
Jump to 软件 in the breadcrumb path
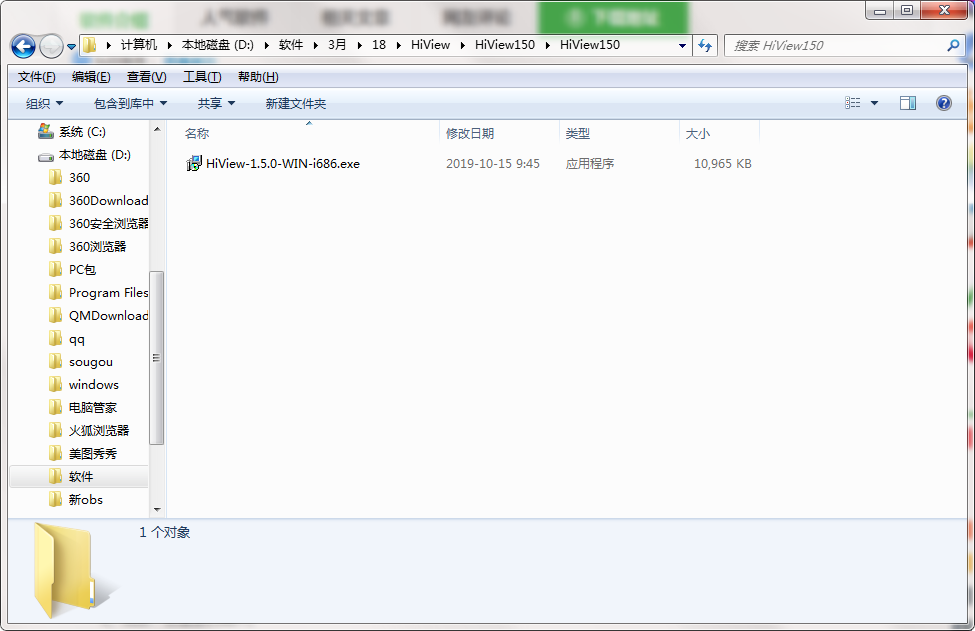coord(291,45)
